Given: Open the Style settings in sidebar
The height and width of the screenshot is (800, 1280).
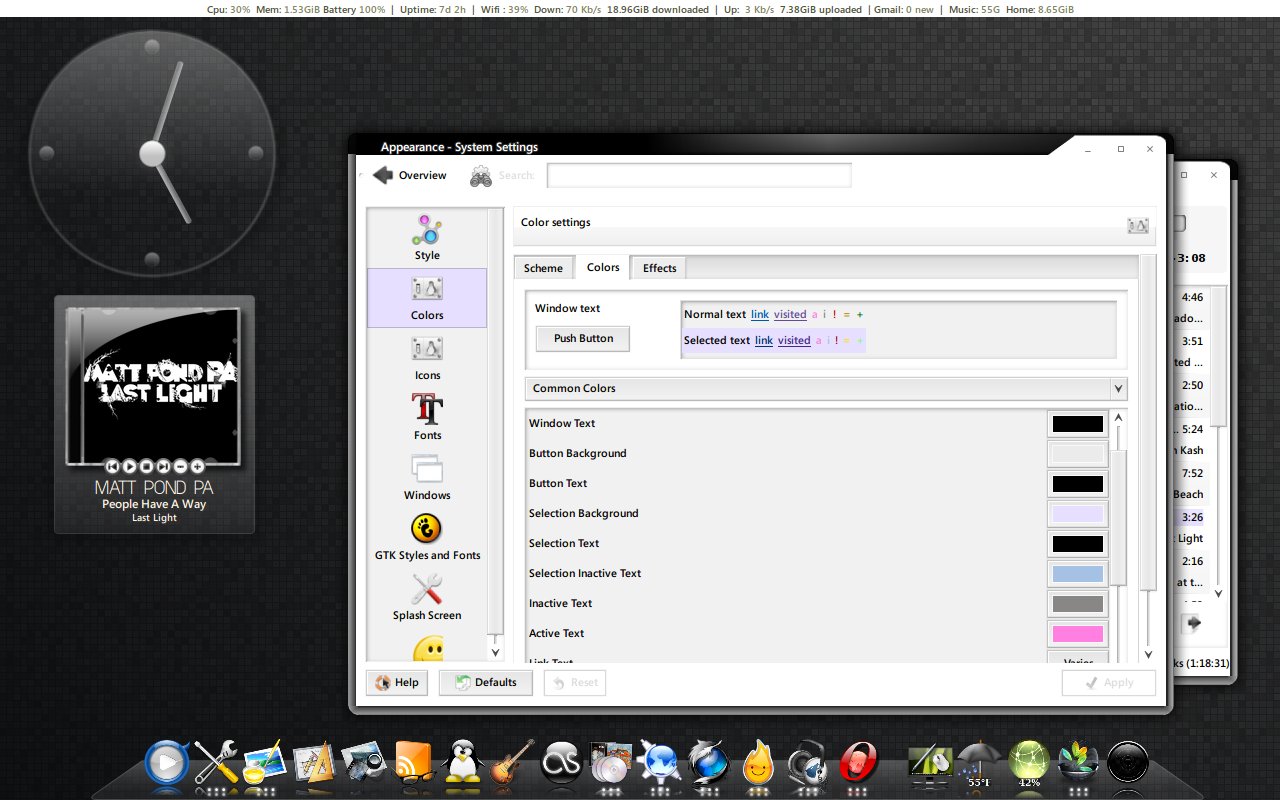Looking at the screenshot, I should (427, 238).
